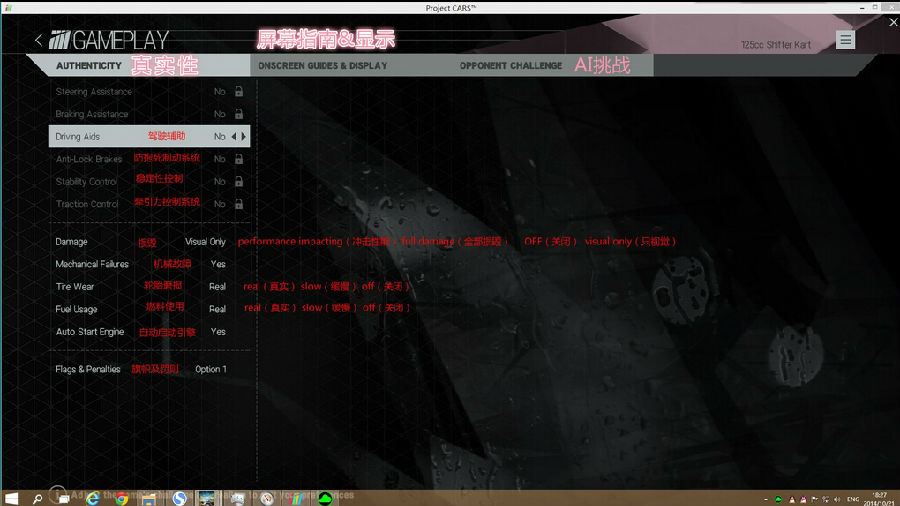This screenshot has height=506, width=900.
Task: Open the compass icon taskbar app
Action: click(x=267, y=499)
